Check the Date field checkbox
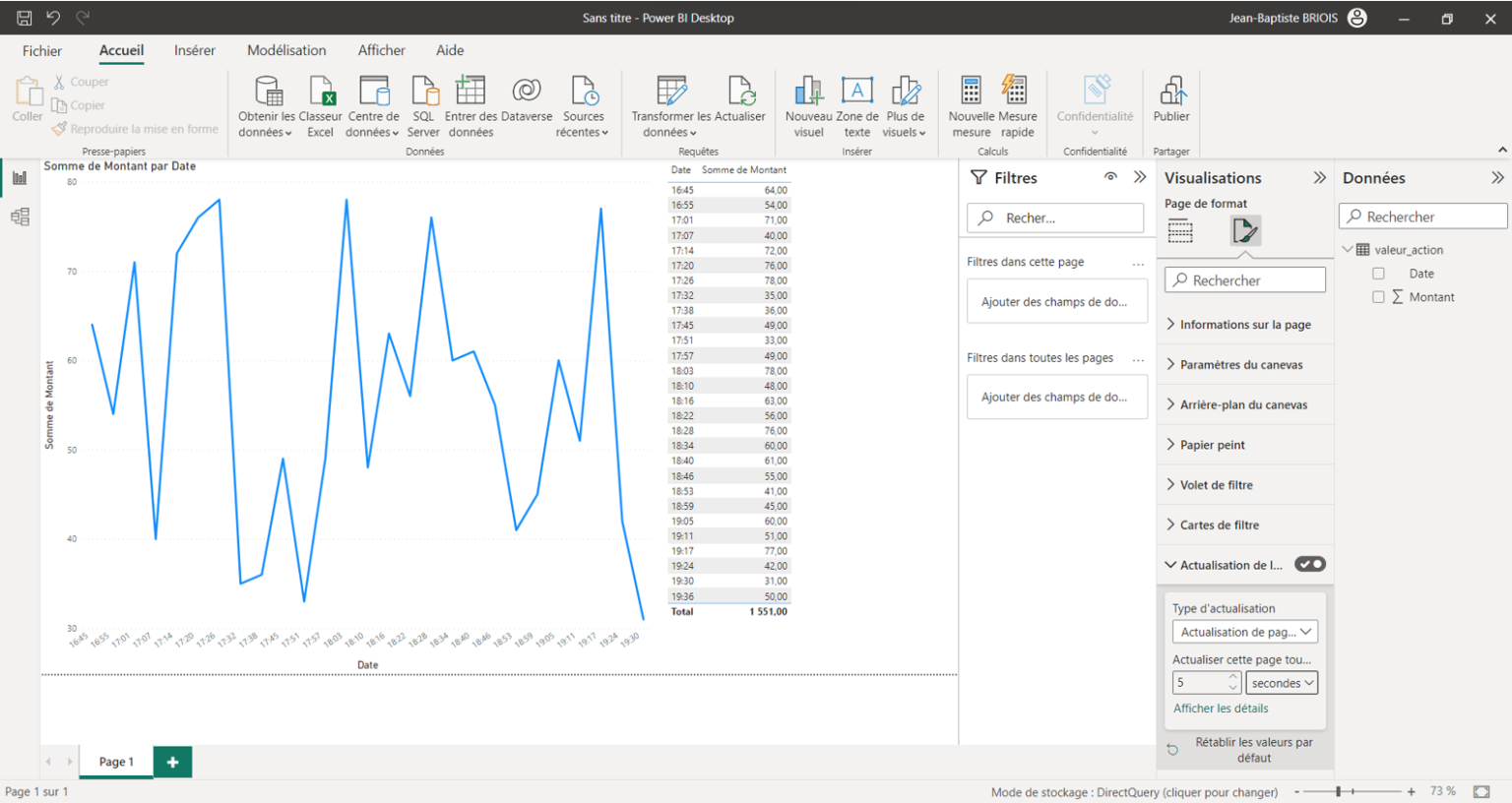The image size is (1512, 803). (x=1378, y=274)
